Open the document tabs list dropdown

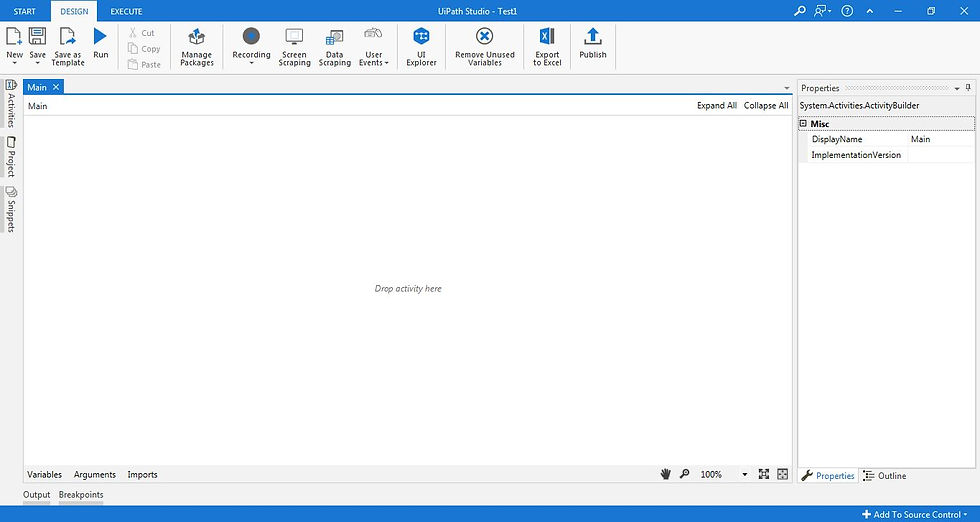pos(787,88)
